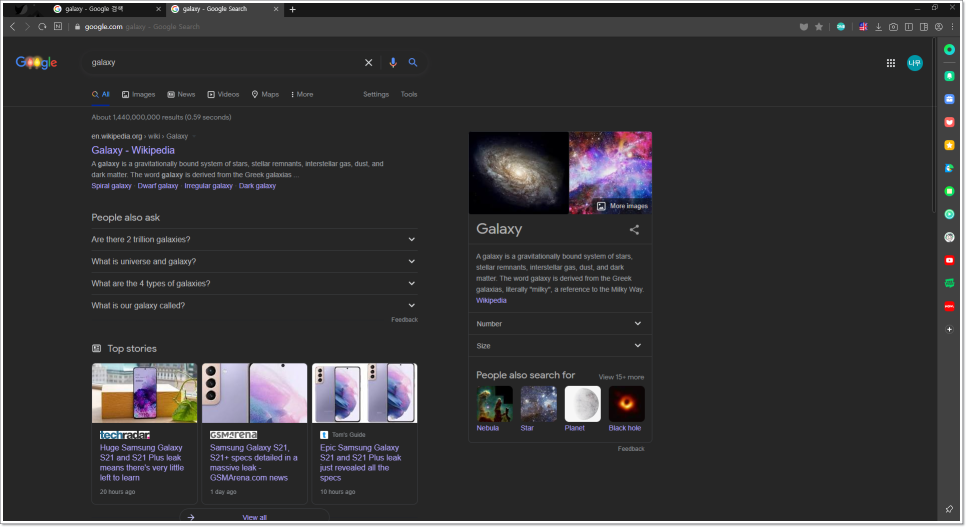The height and width of the screenshot is (527, 966).
Task: Switch to the Videos search tab
Action: (223, 94)
